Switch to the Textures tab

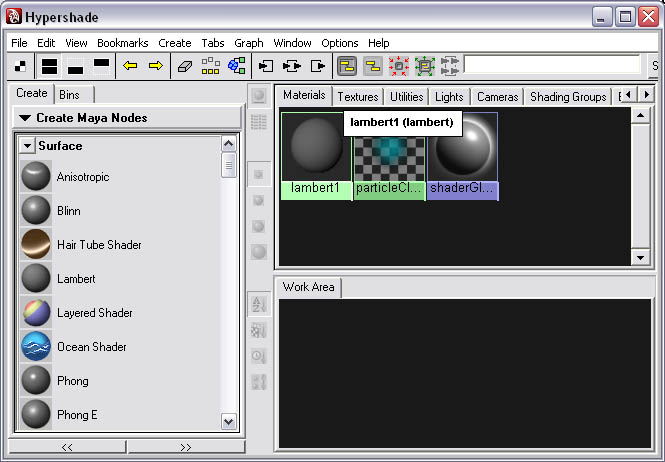pos(358,97)
